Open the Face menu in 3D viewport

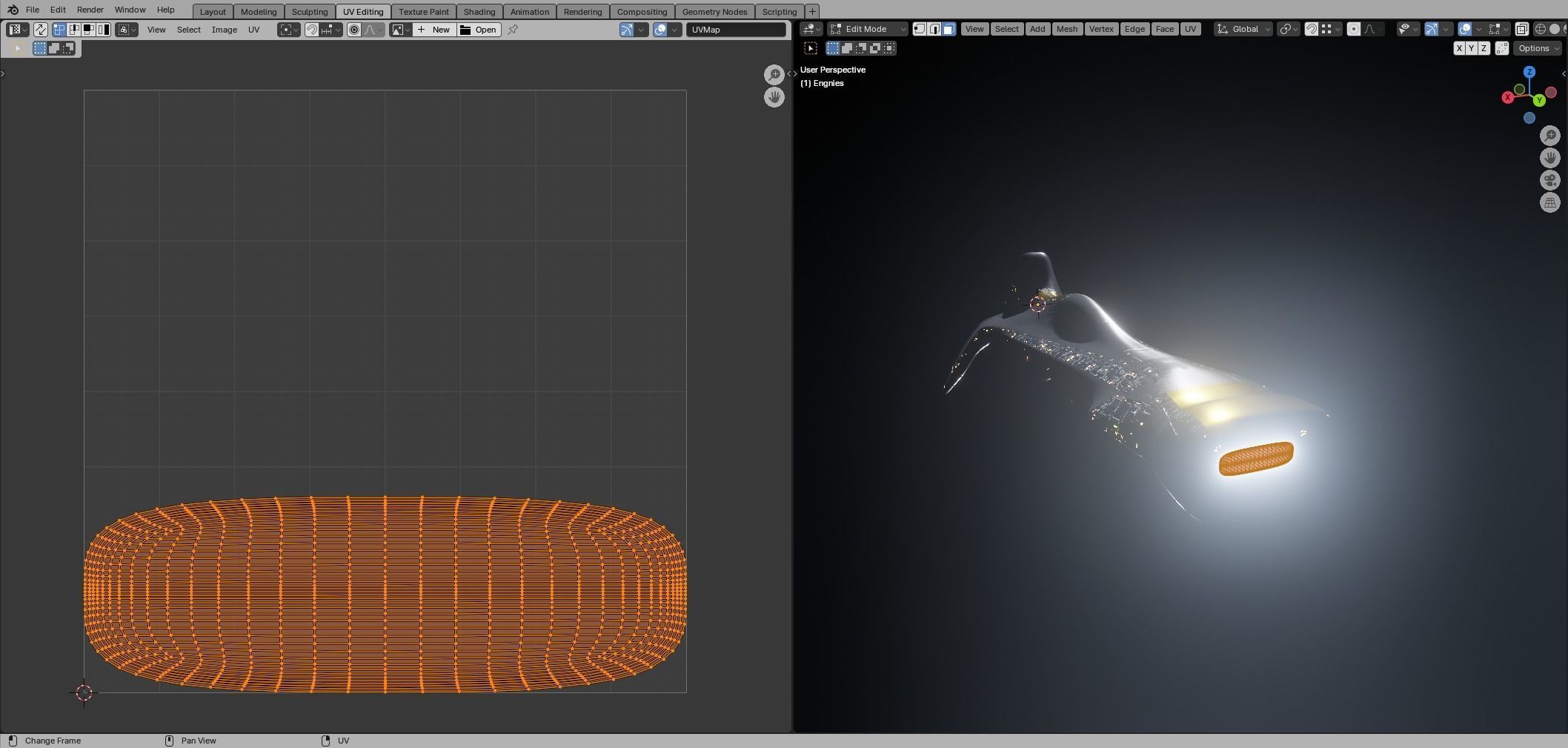pos(1165,29)
